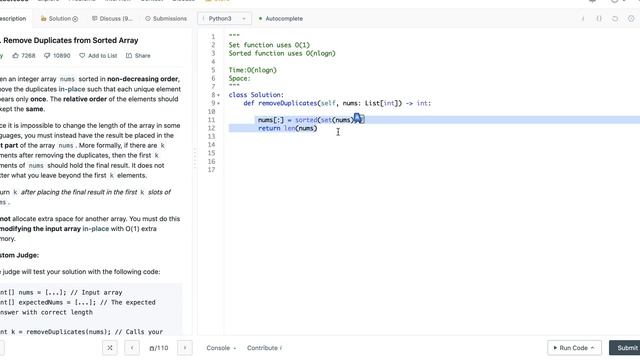Click empty editor line 15
Image resolution: width=640 pixels, height=360 pixels.
(433, 153)
